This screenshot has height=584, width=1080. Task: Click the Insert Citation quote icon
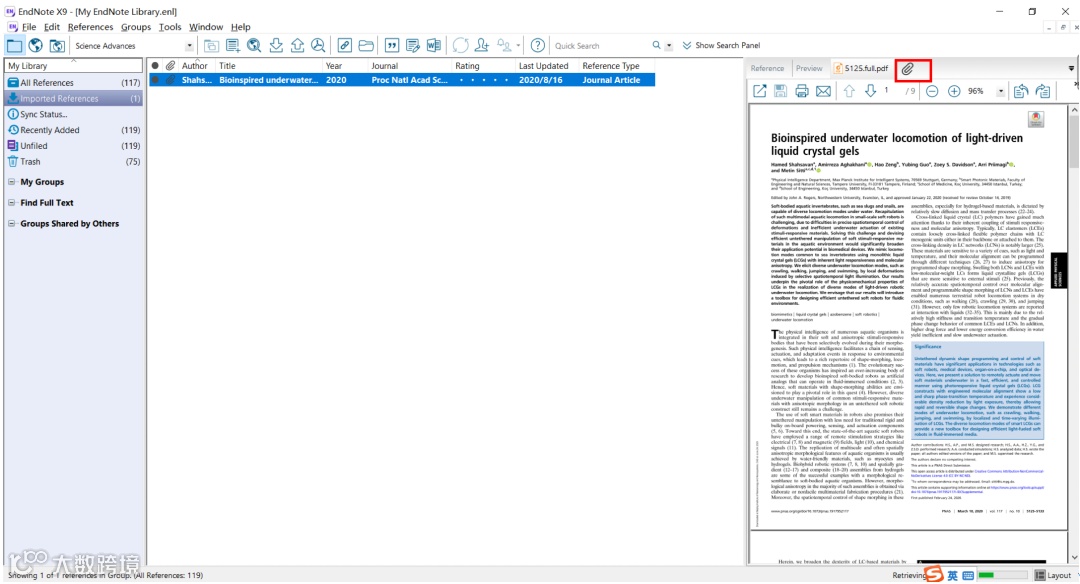click(x=392, y=45)
